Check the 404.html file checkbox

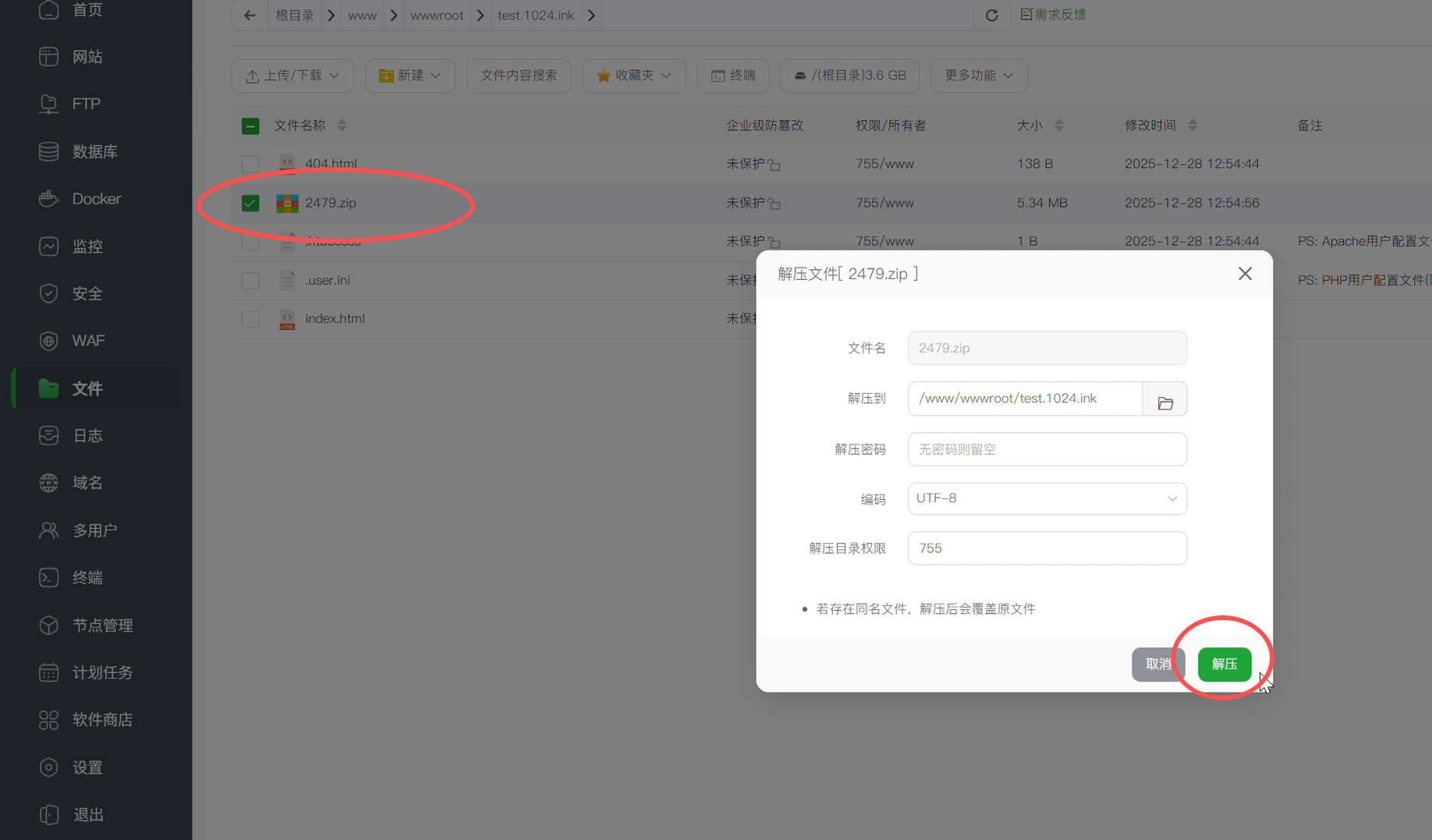click(250, 164)
